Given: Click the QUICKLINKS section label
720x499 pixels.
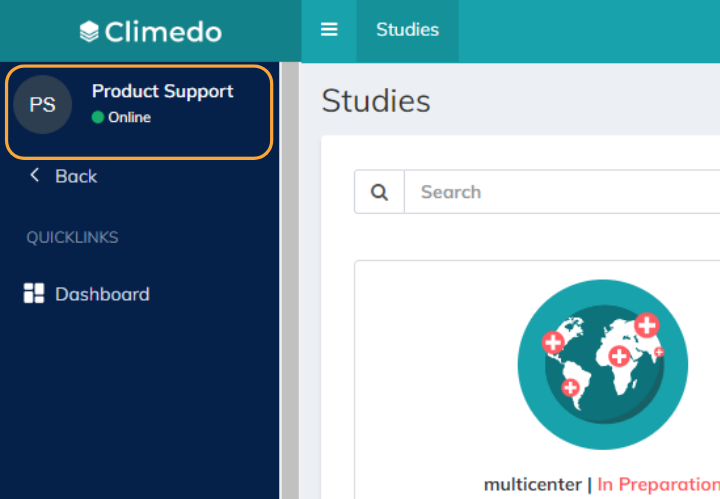Looking at the screenshot, I should pos(73,237).
